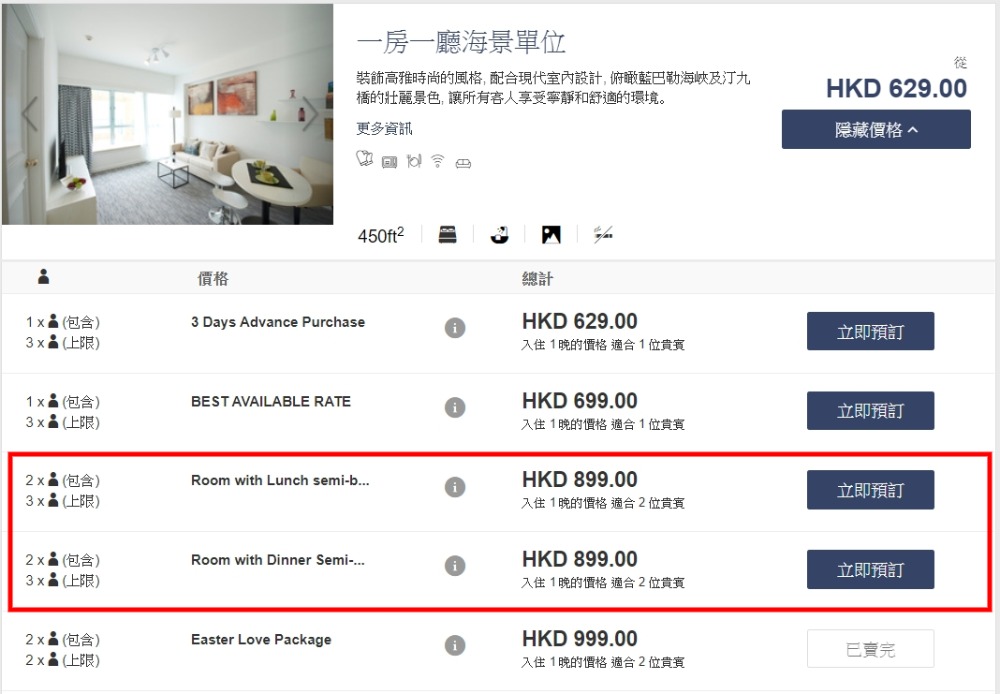View info for Room with Dinner rate
This screenshot has height=694, width=1000.
(455, 566)
